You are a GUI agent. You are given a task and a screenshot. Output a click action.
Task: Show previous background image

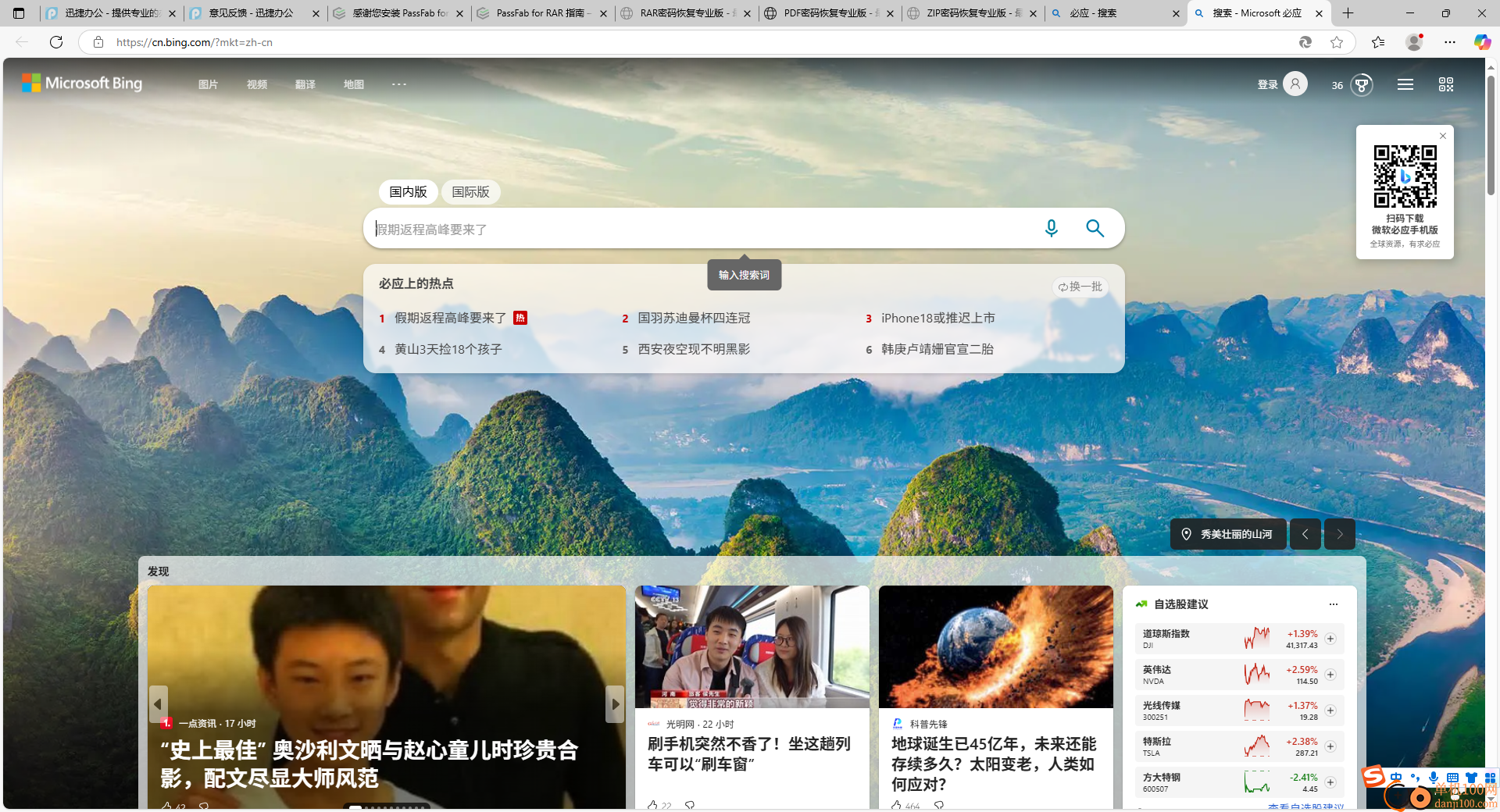pyautogui.click(x=1305, y=534)
